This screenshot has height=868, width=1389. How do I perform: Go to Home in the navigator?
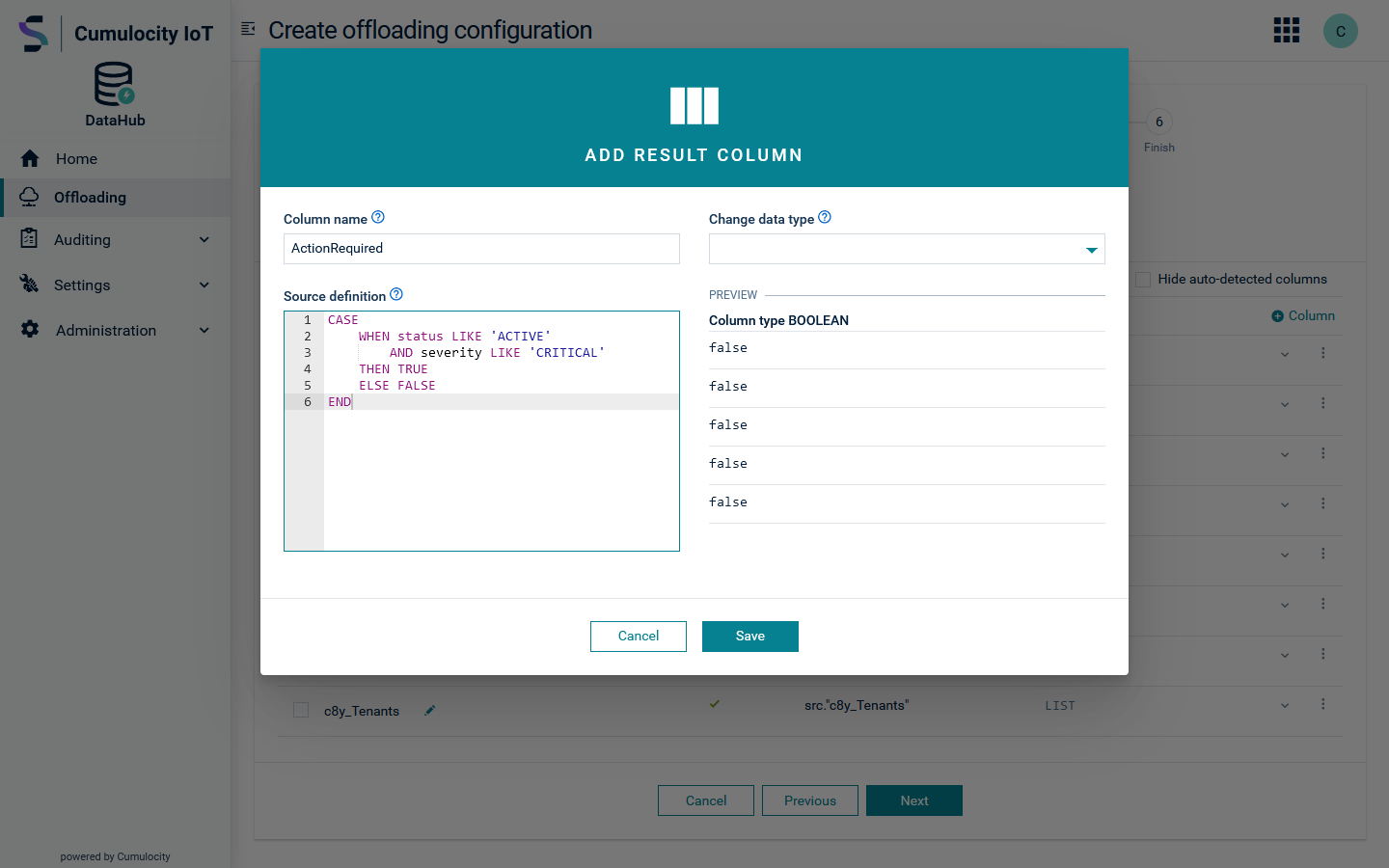[116, 158]
